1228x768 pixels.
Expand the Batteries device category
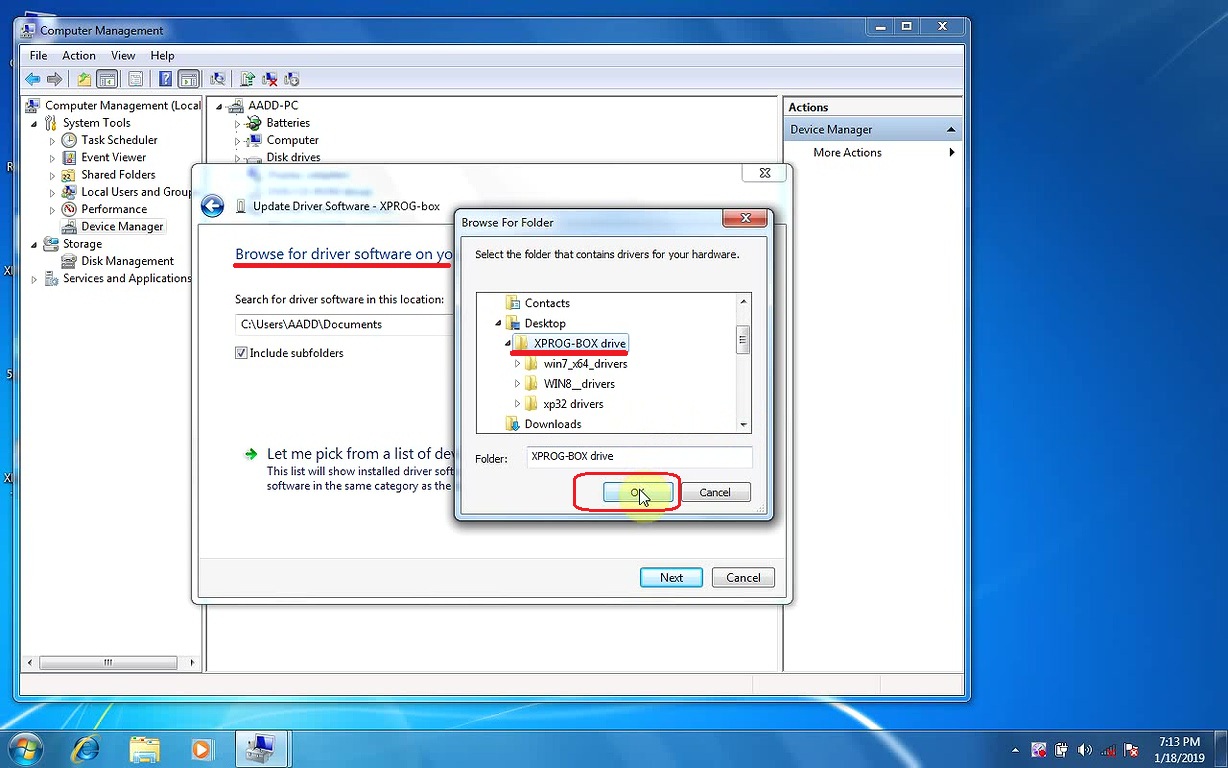[x=237, y=124]
